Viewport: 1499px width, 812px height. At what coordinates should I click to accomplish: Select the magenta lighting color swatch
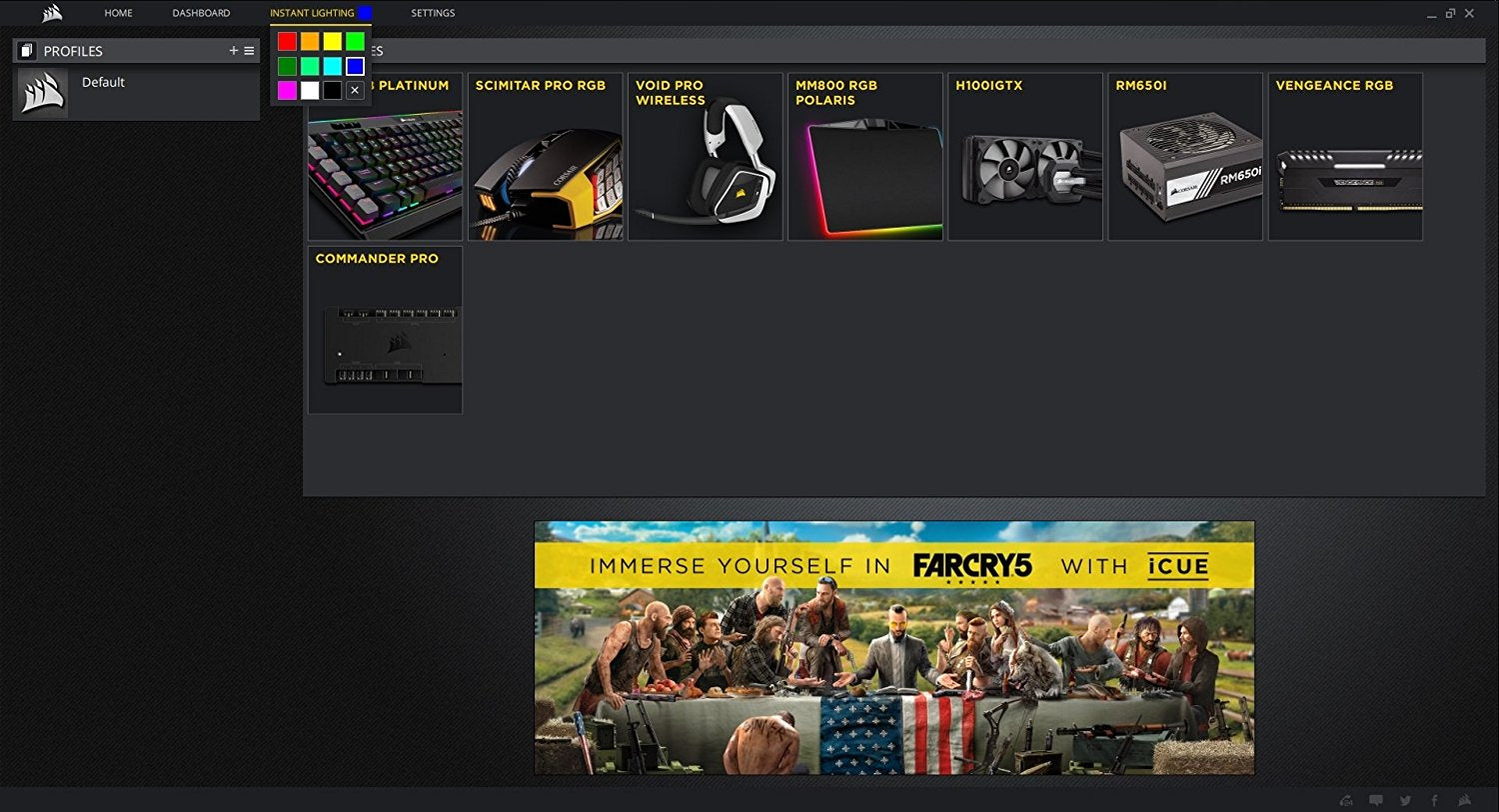coord(287,91)
